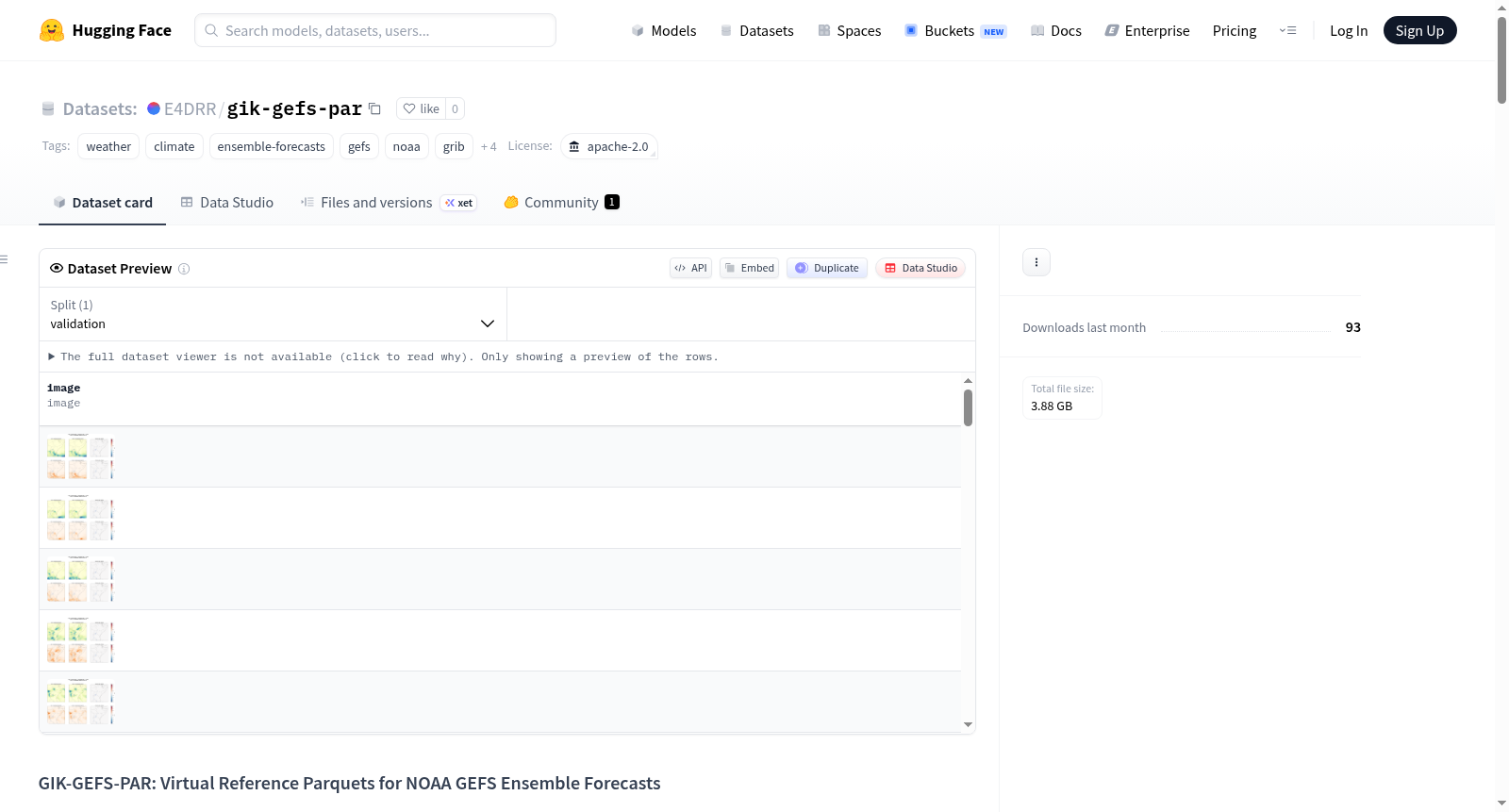Click the E4DRR organization avatar

point(154,108)
